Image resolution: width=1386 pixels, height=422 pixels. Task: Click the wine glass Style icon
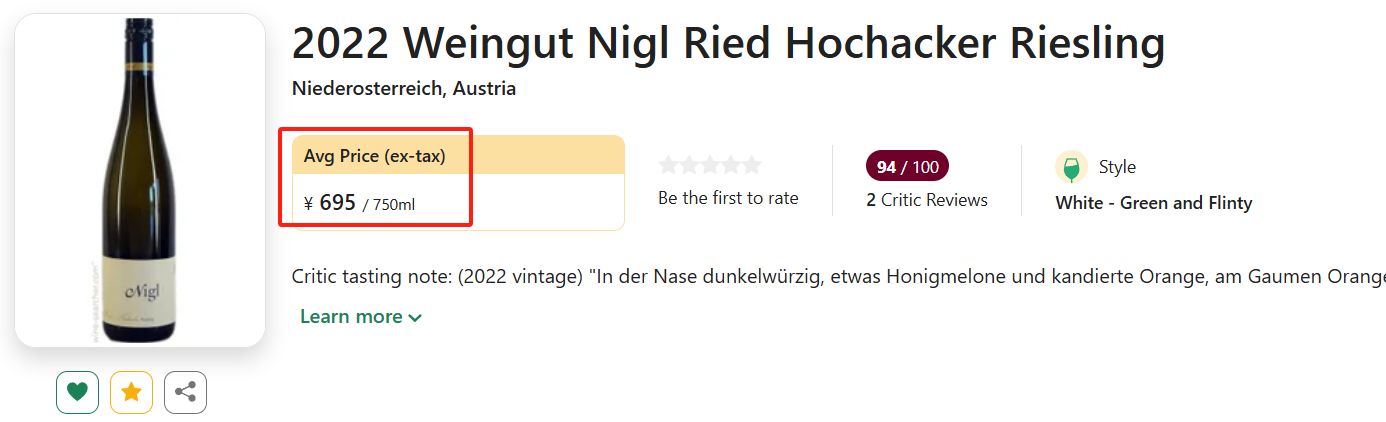coord(1071,167)
